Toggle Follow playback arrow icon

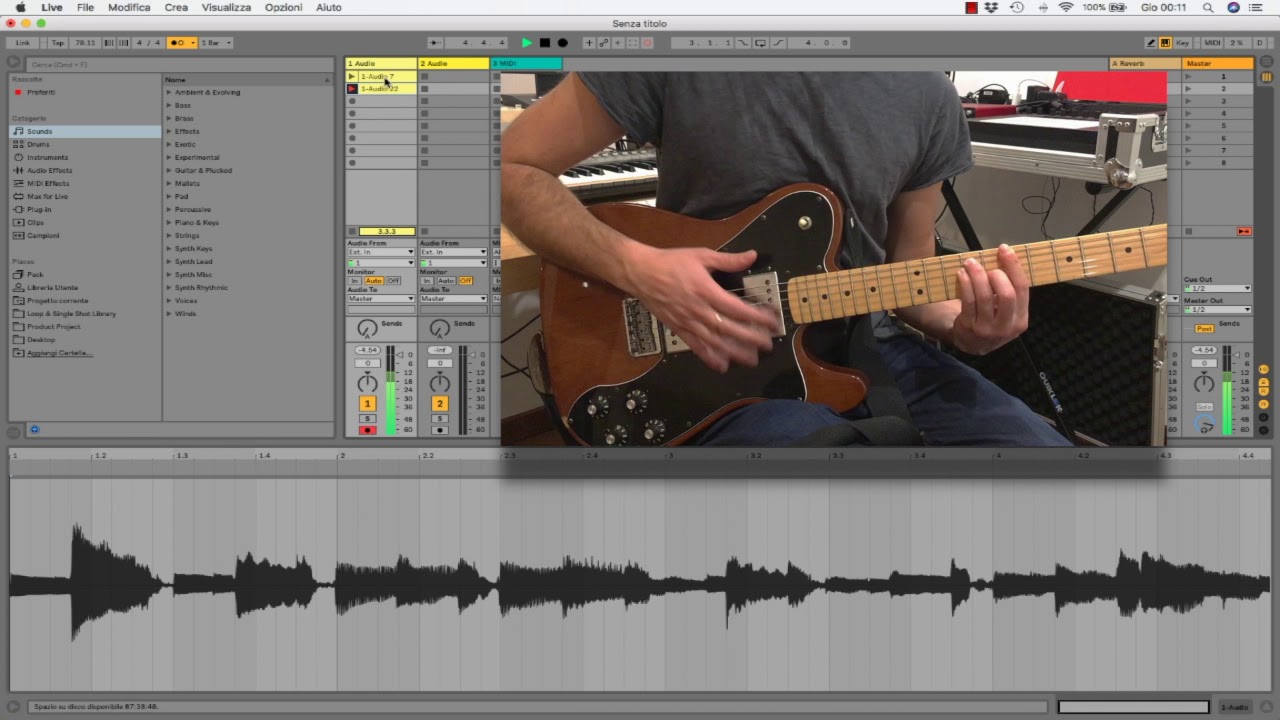click(434, 43)
